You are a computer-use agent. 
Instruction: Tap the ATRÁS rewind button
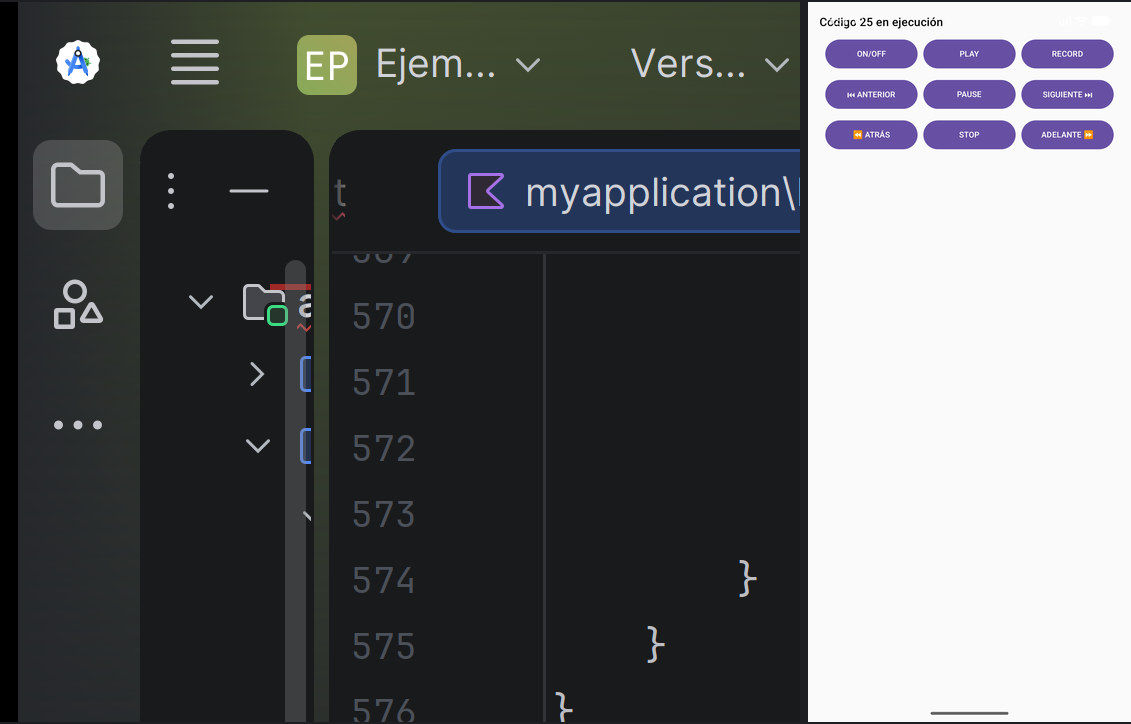coord(871,135)
